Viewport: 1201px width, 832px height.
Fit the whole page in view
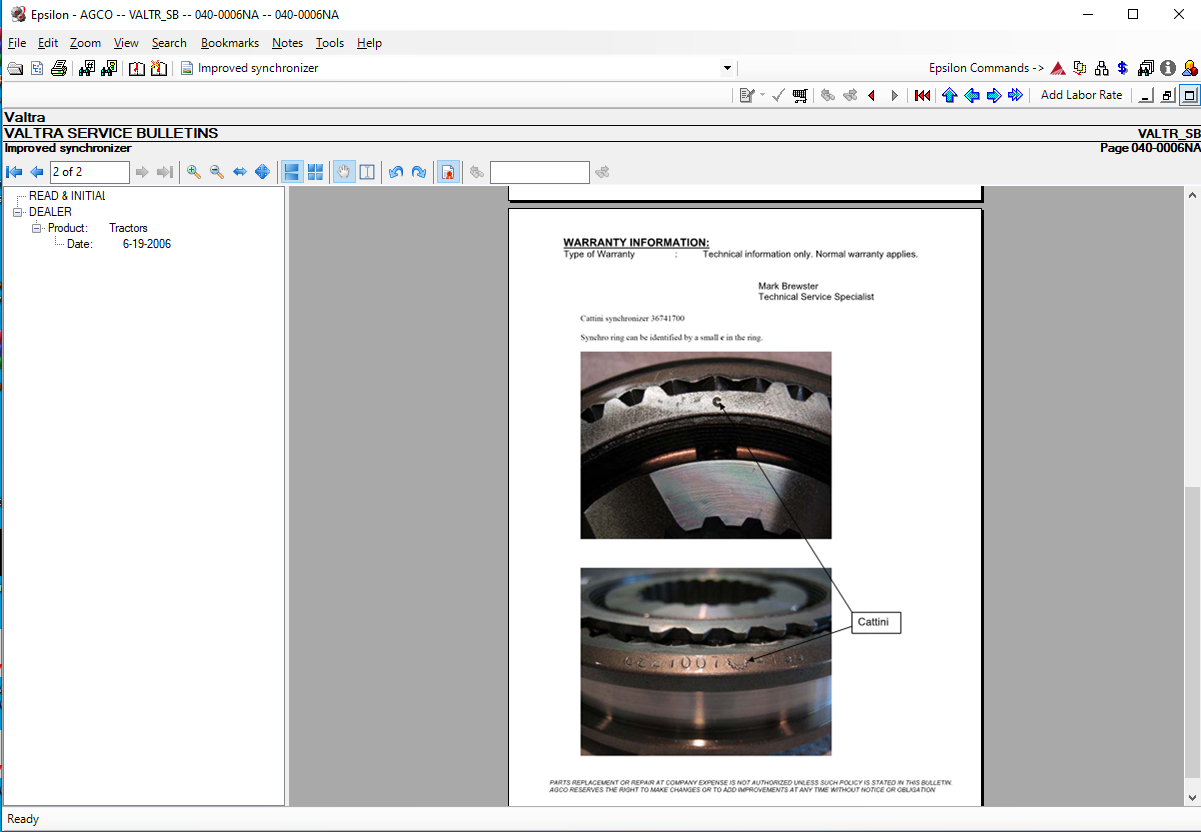[x=262, y=172]
